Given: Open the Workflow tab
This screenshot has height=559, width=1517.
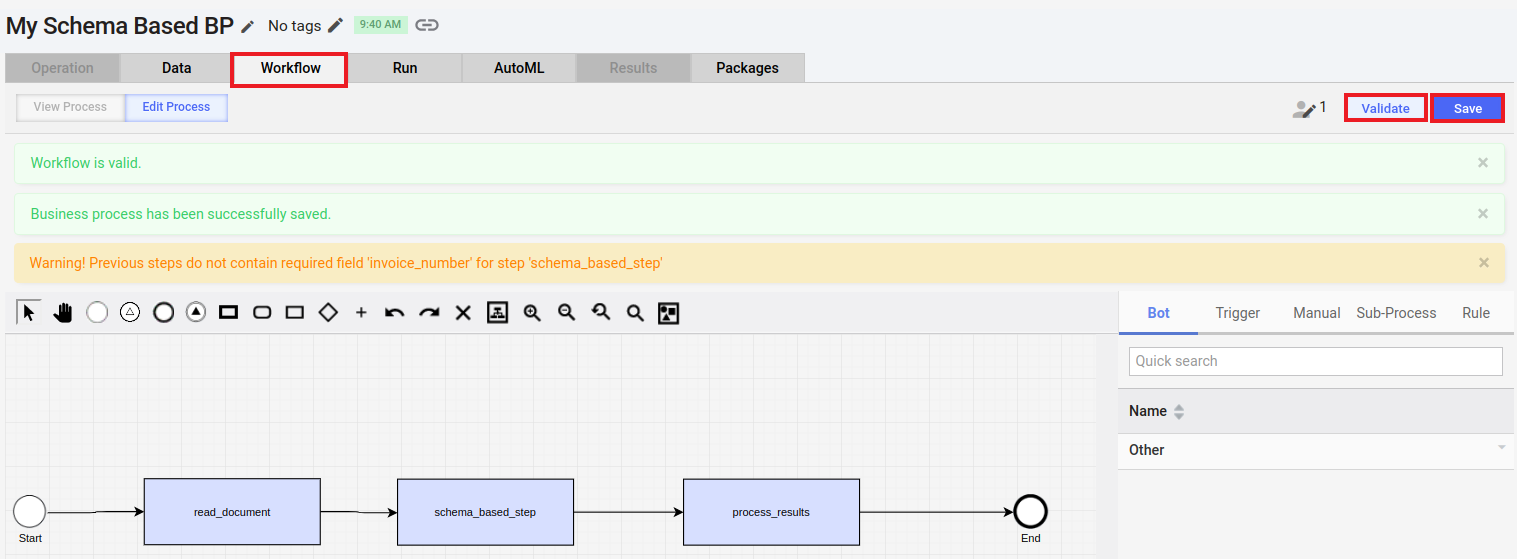Looking at the screenshot, I should pos(290,68).
